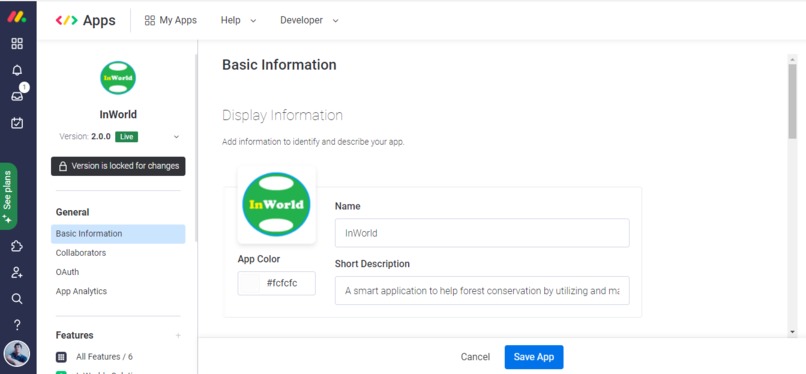Click the Features section header

(75, 335)
